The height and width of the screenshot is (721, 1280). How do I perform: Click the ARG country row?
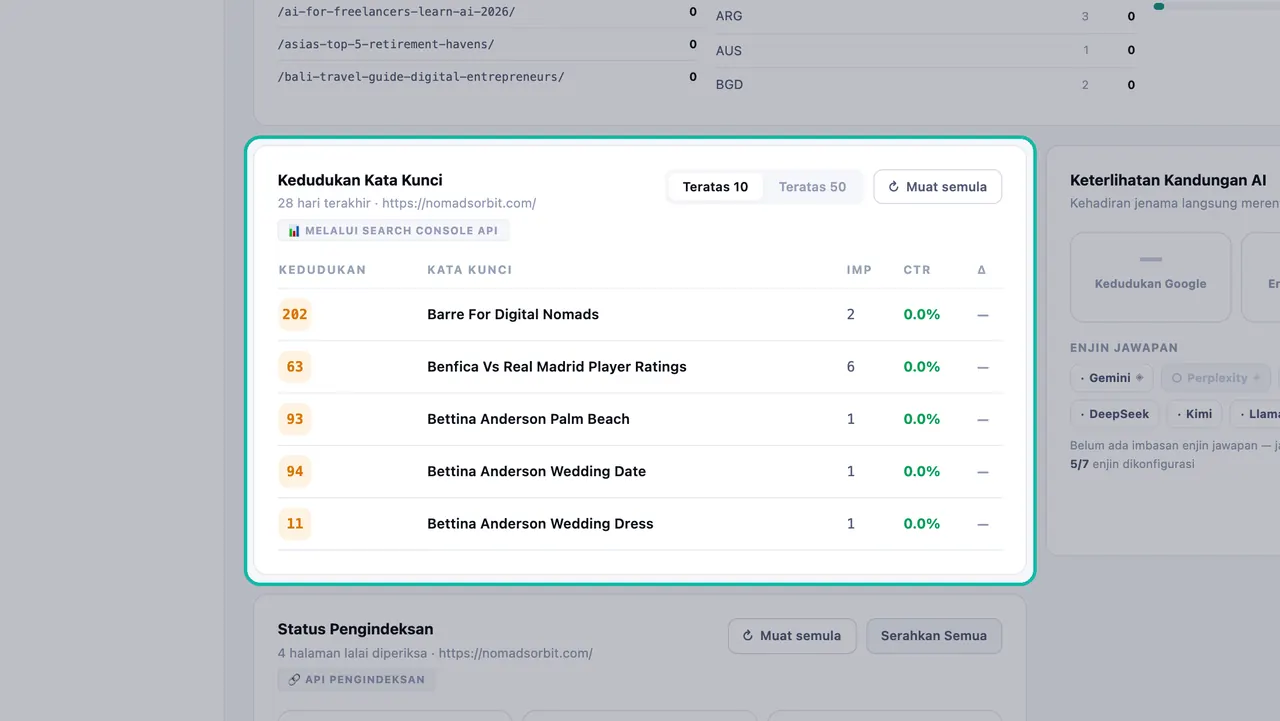click(x=925, y=16)
